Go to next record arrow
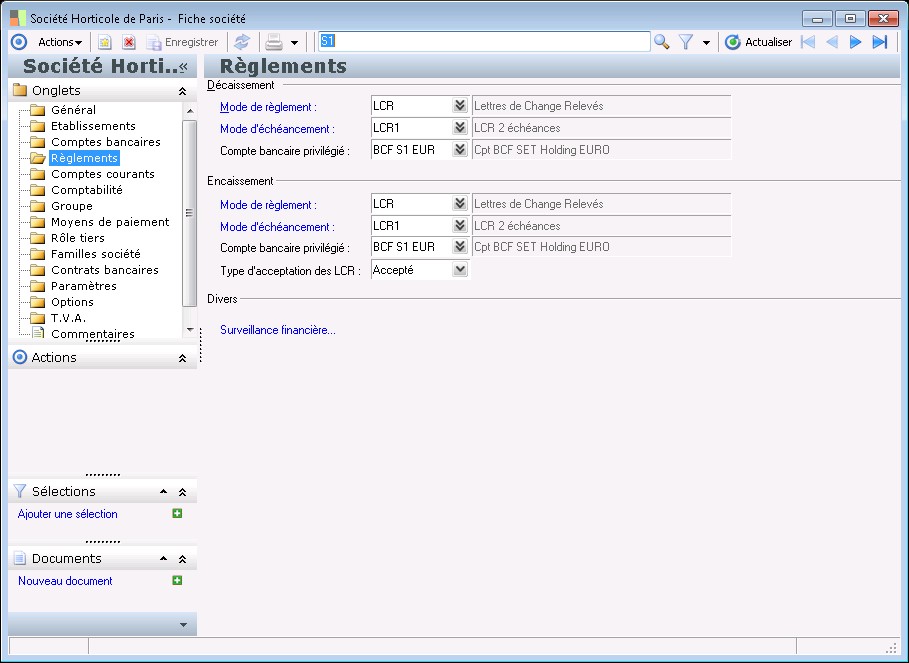Viewport: 909px width, 663px height. click(x=855, y=42)
